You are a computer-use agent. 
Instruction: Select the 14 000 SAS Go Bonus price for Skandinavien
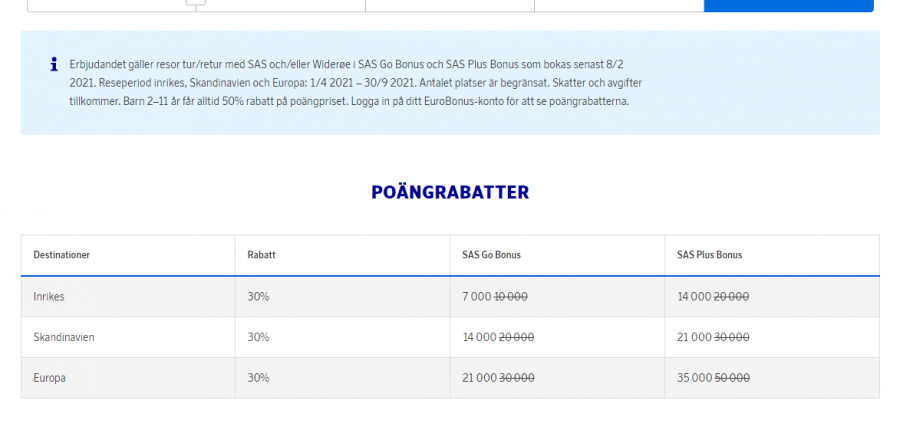(x=481, y=337)
